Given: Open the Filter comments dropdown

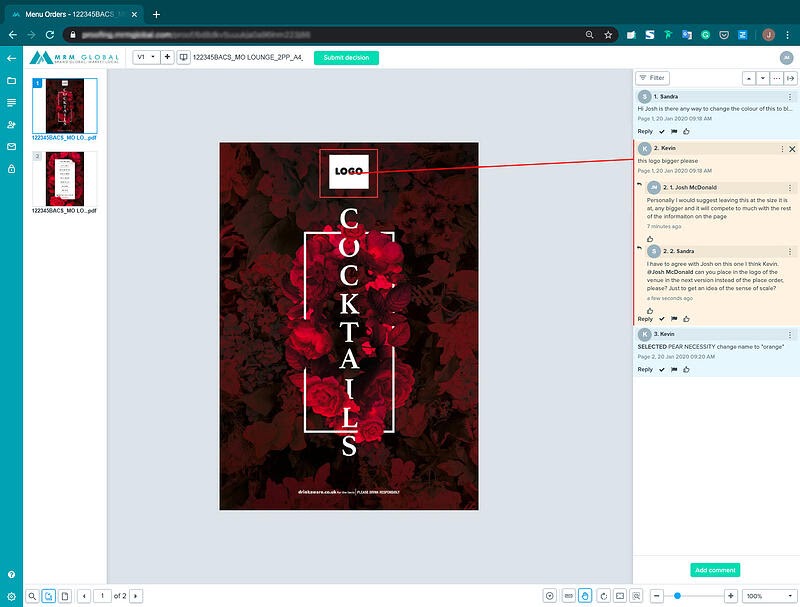Looking at the screenshot, I should 653,77.
